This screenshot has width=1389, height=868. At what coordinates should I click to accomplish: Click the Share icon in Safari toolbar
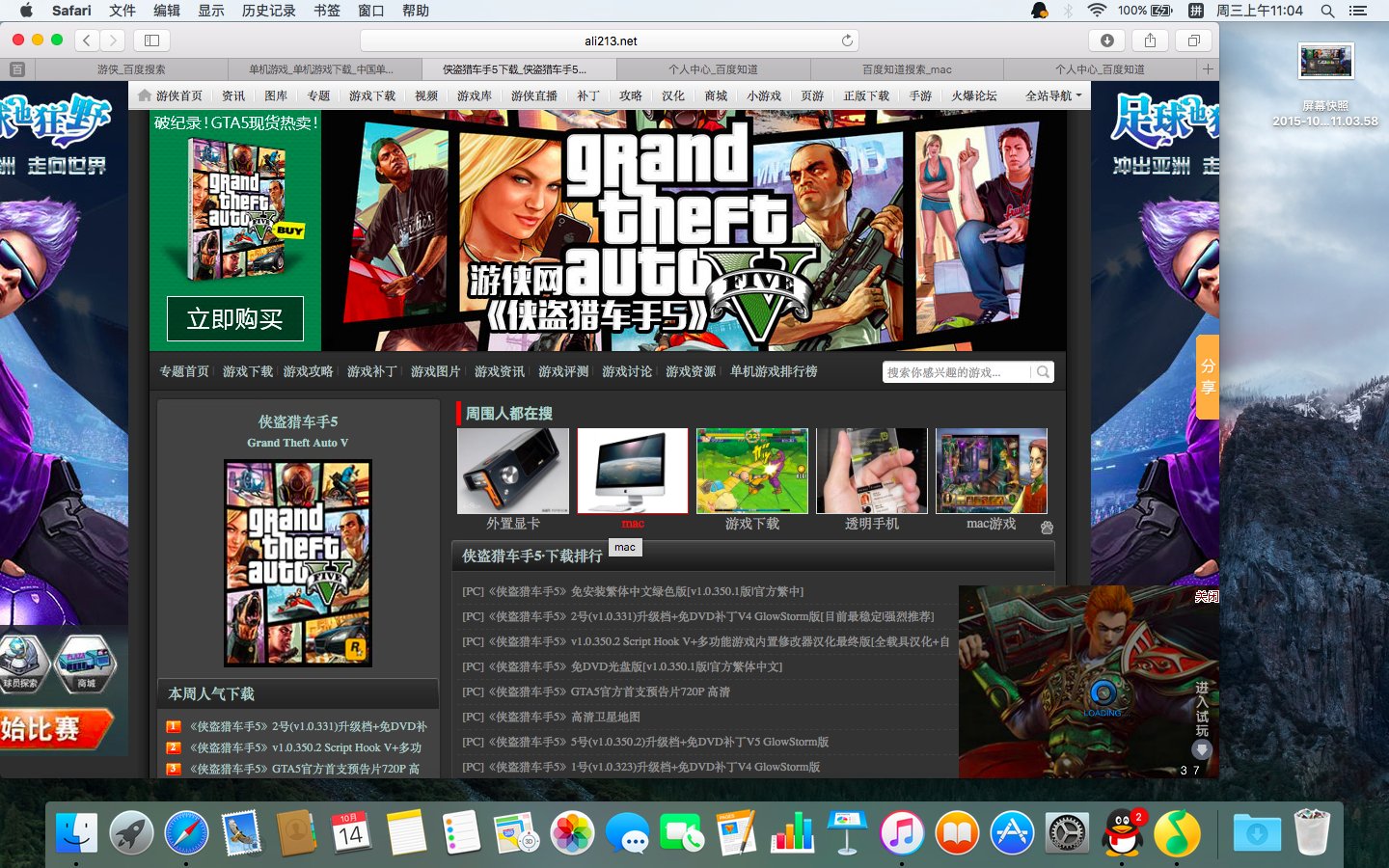click(1150, 41)
